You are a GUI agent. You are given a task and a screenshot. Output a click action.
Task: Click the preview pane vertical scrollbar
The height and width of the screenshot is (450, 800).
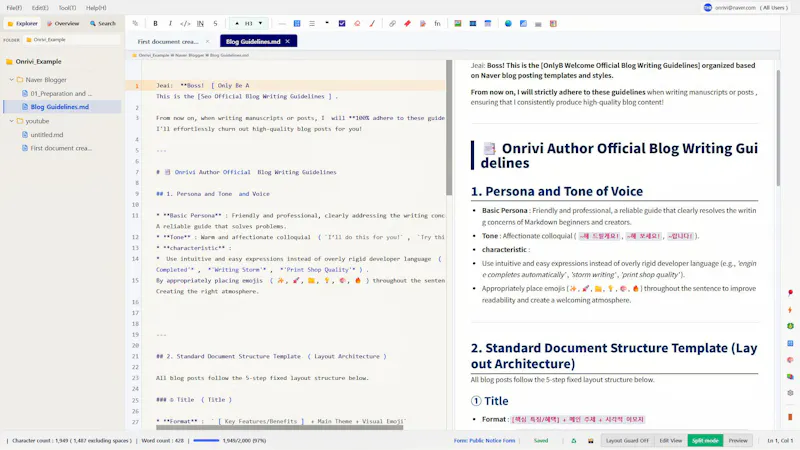(x=778, y=128)
